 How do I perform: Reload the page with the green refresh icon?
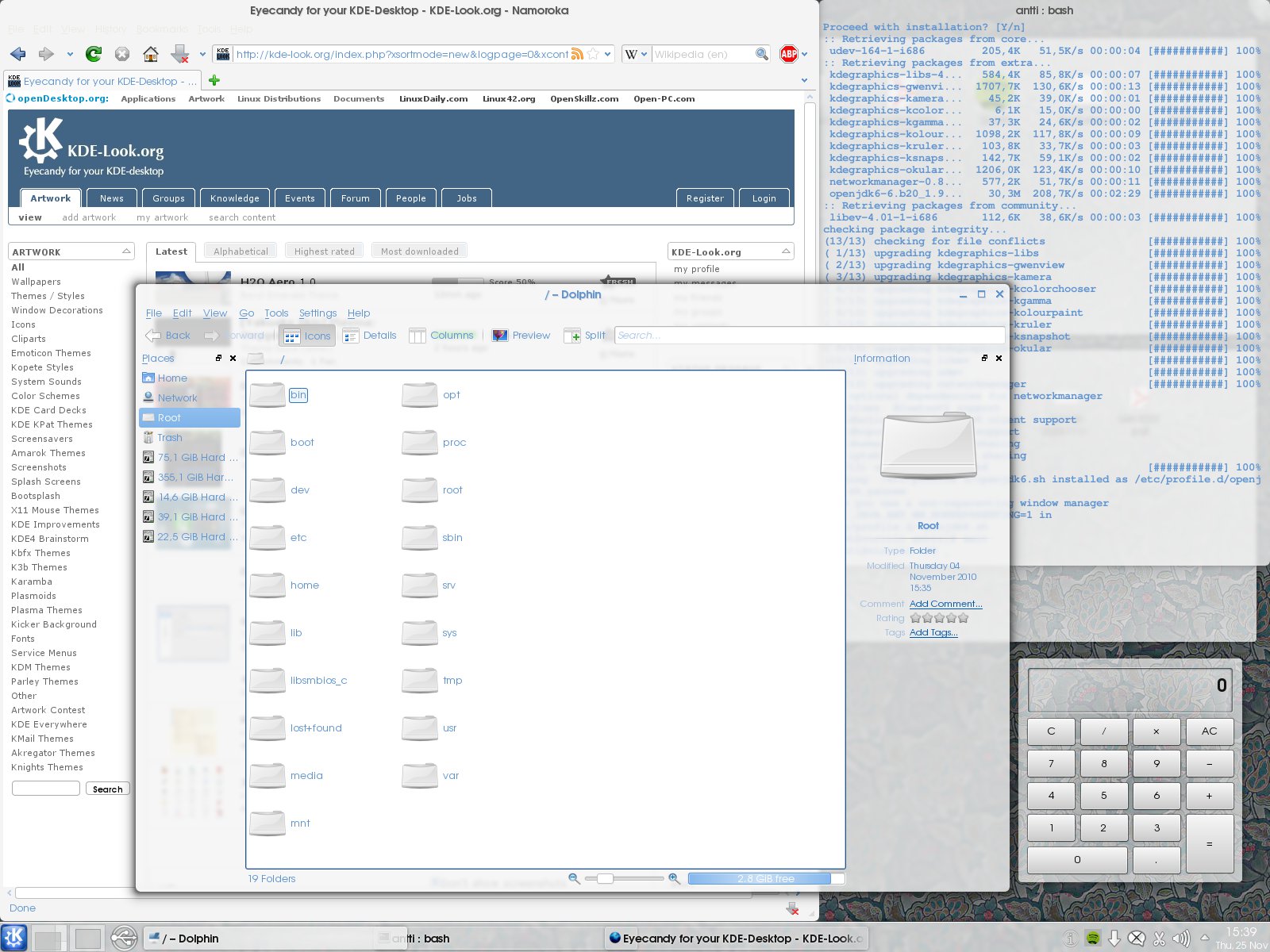point(94,54)
